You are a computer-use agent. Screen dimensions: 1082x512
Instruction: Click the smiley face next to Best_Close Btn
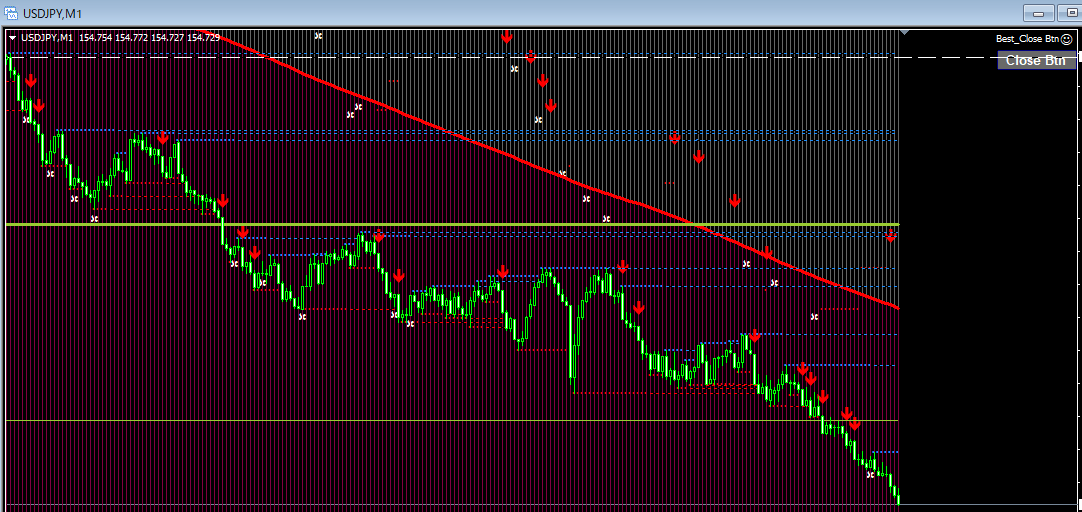(x=1066, y=39)
